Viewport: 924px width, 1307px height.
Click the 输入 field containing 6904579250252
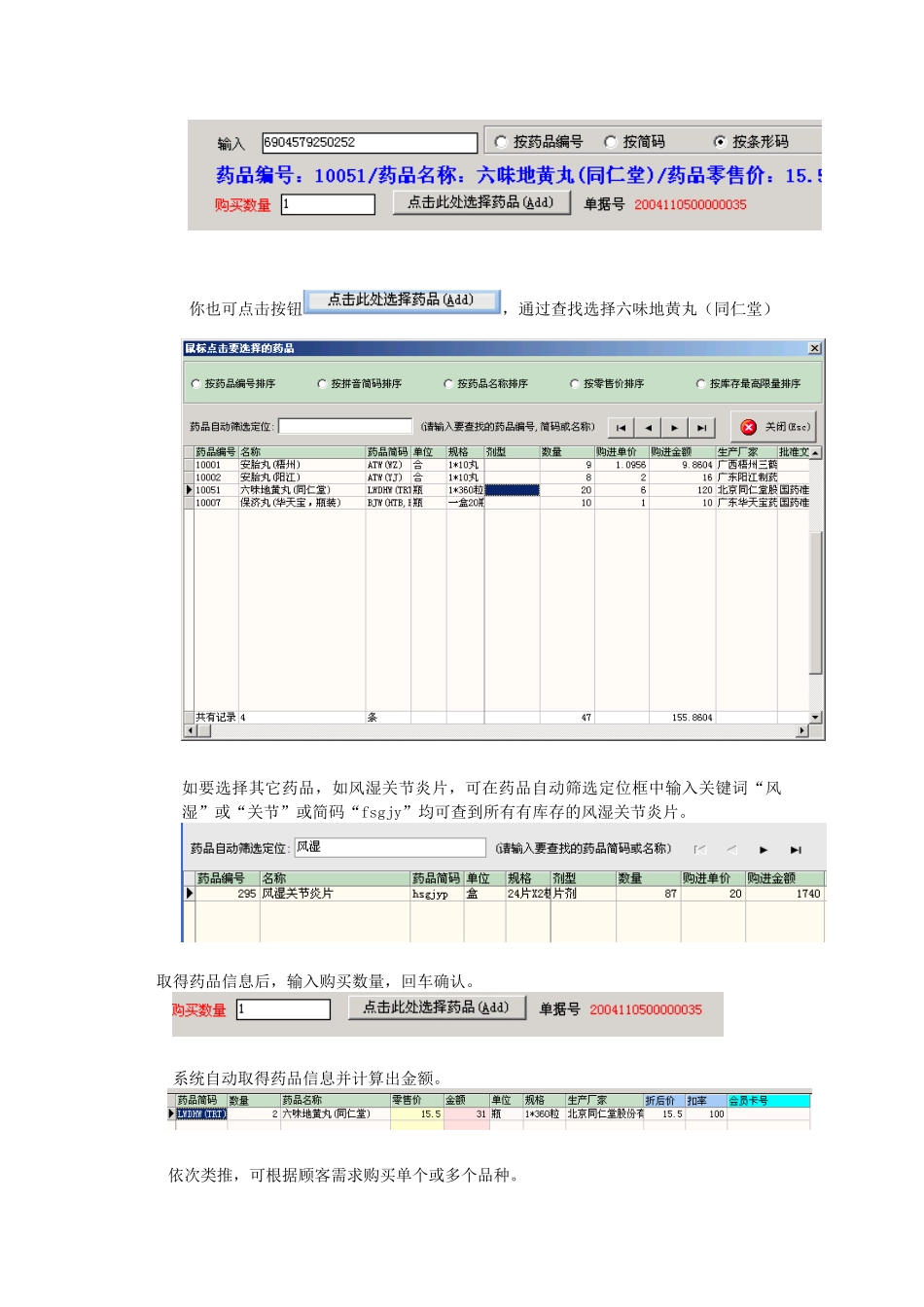(370, 143)
